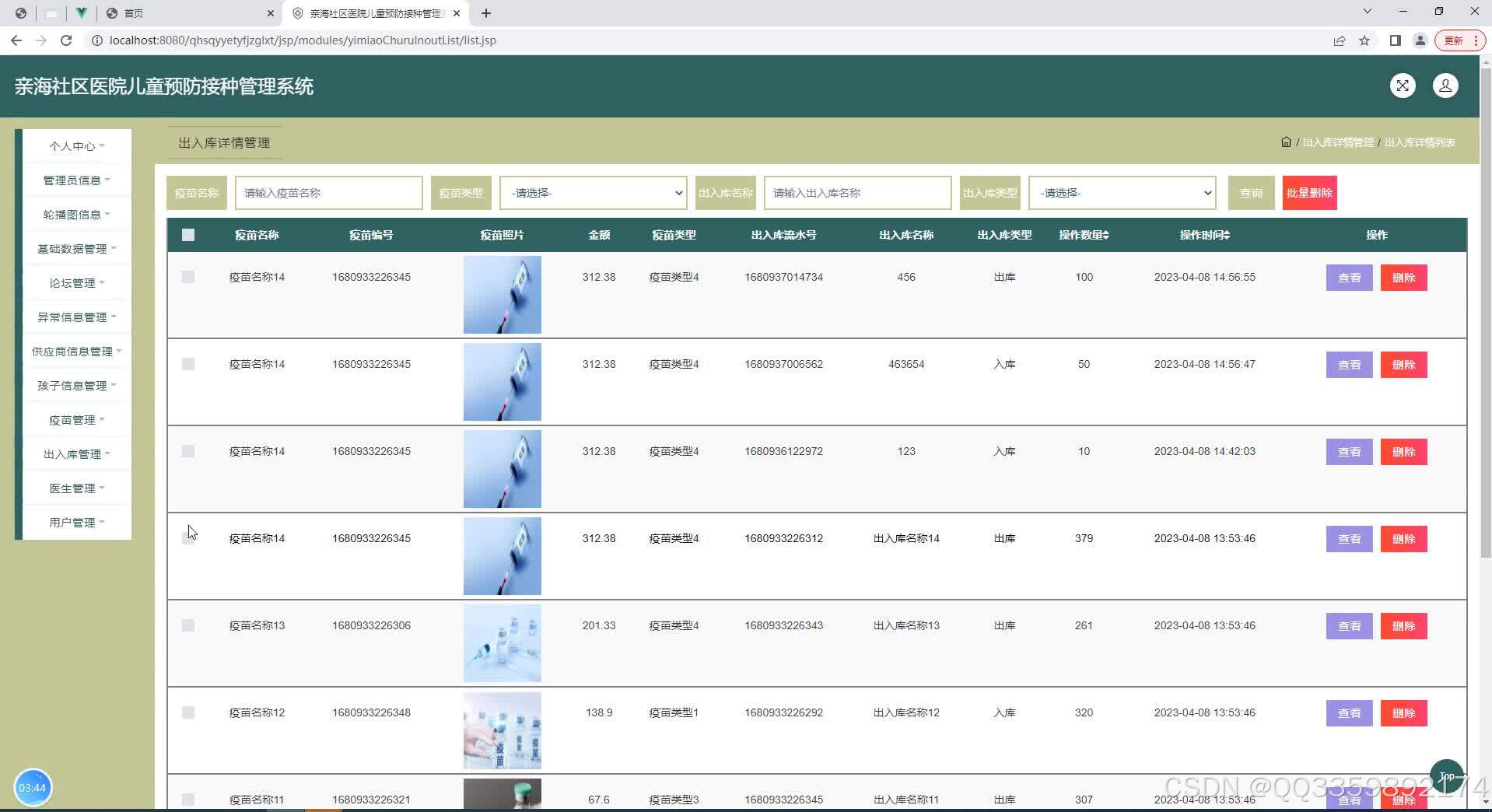Viewport: 1492px width, 812px height.
Task: Open 医生管理 menu item
Action: 76,488
